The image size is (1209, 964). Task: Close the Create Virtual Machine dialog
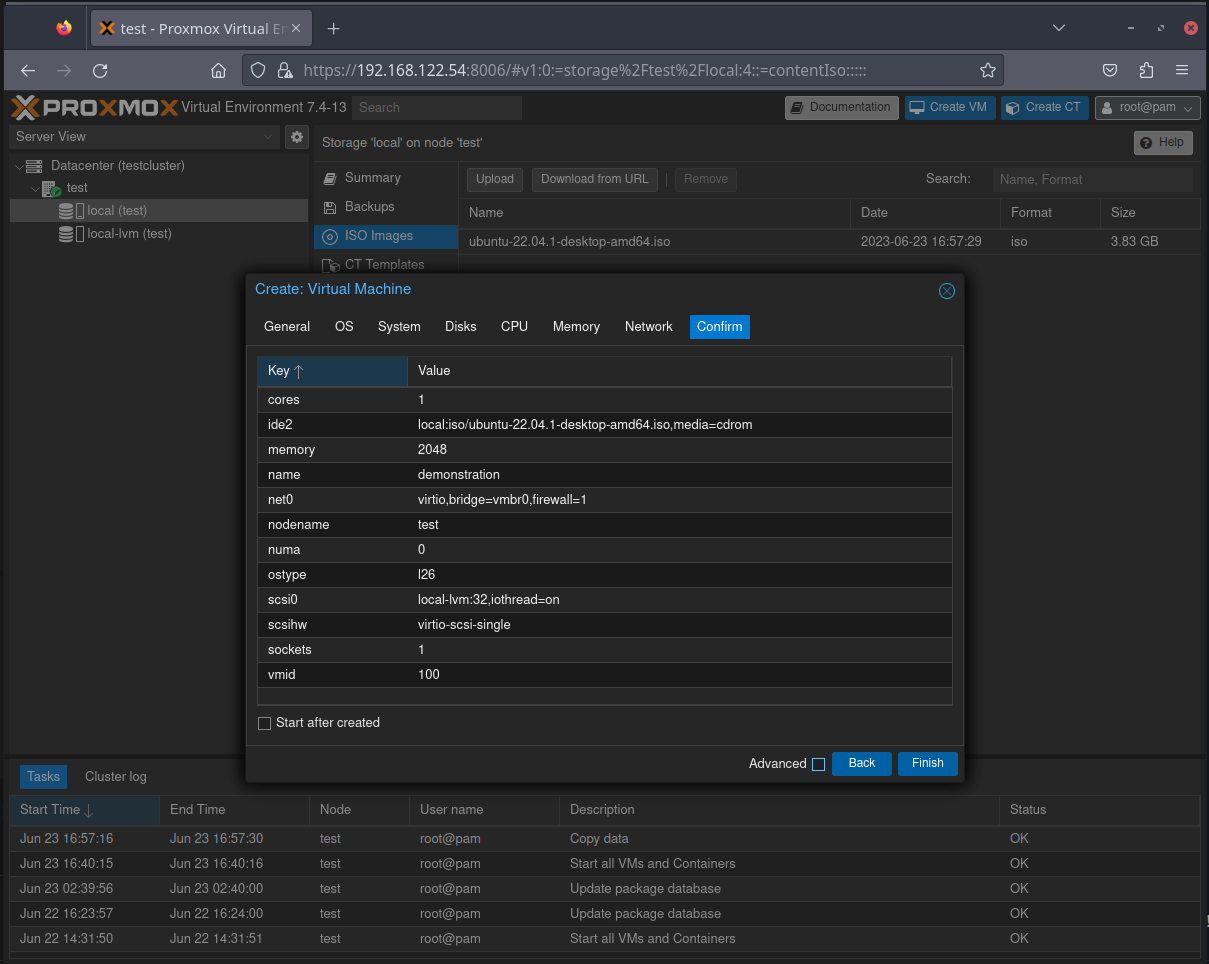click(x=946, y=291)
